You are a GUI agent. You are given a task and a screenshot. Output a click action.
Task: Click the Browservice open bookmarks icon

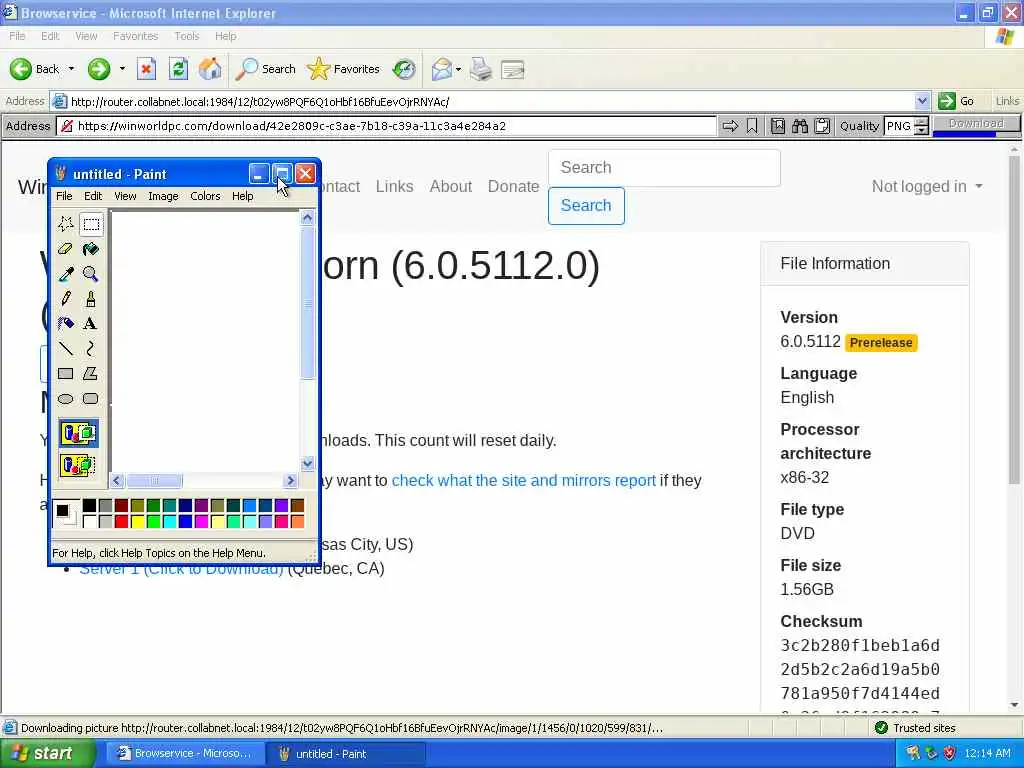coord(778,126)
